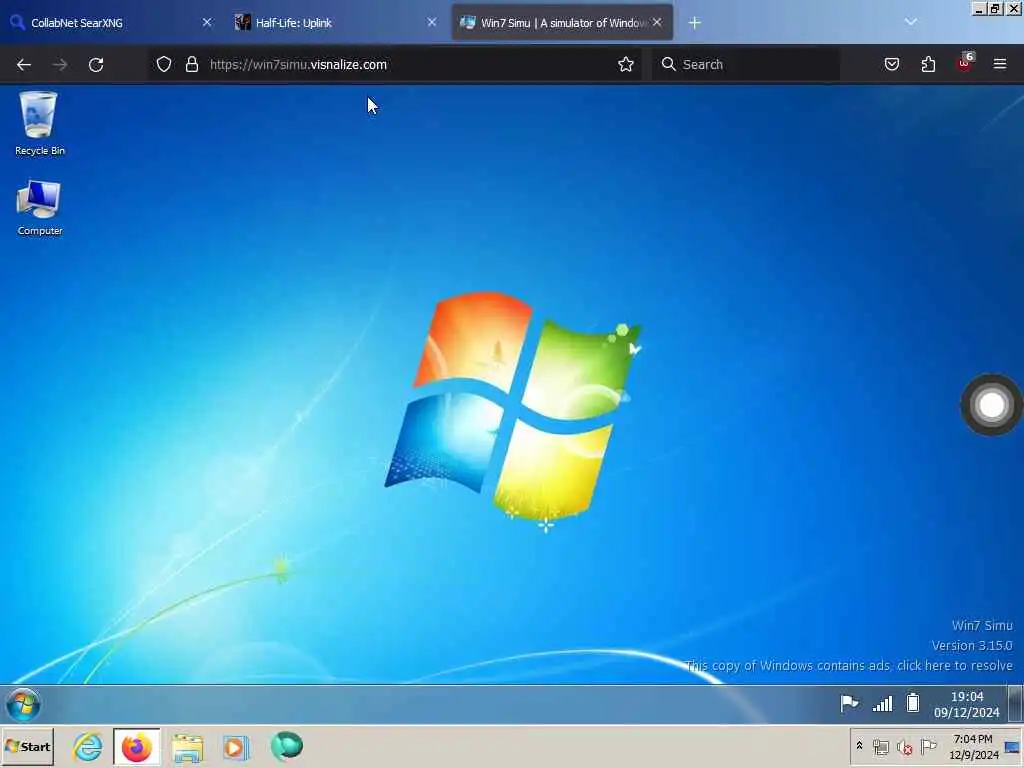Open the 19:04 clock in simulator taskbar
1024x768 pixels.
click(967, 704)
